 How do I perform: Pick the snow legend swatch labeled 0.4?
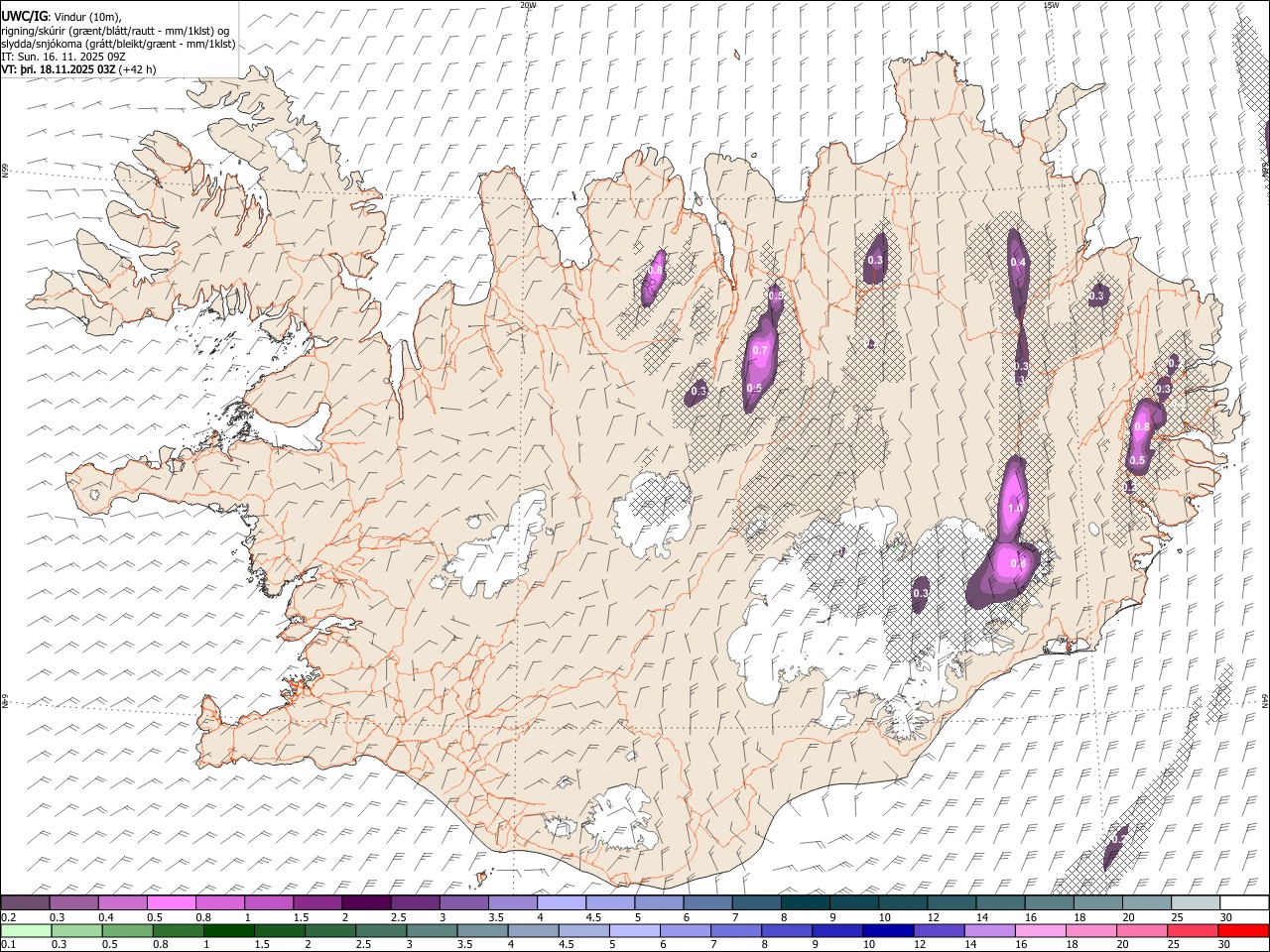(x=123, y=902)
